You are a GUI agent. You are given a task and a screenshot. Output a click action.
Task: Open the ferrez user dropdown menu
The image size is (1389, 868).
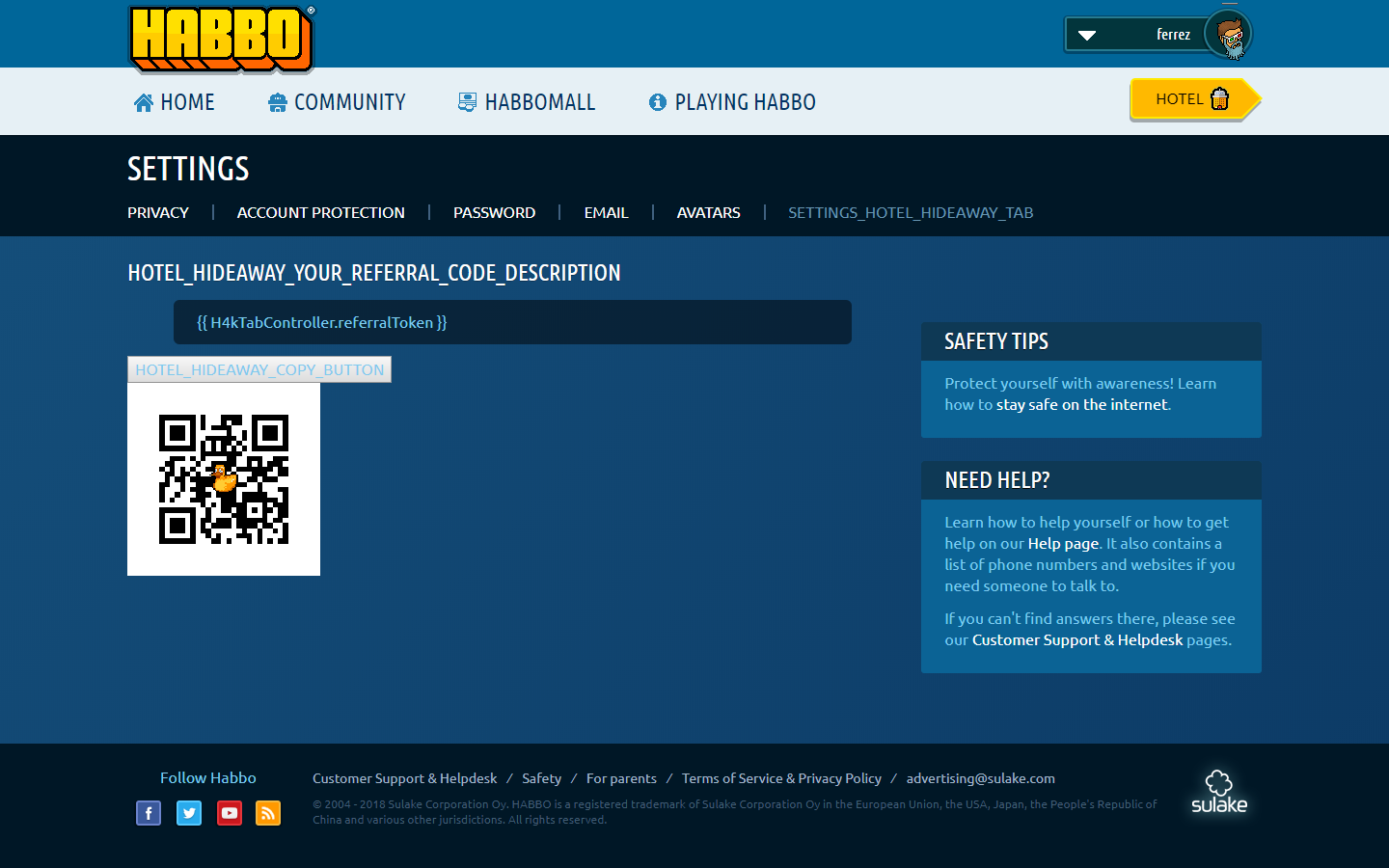(1089, 34)
